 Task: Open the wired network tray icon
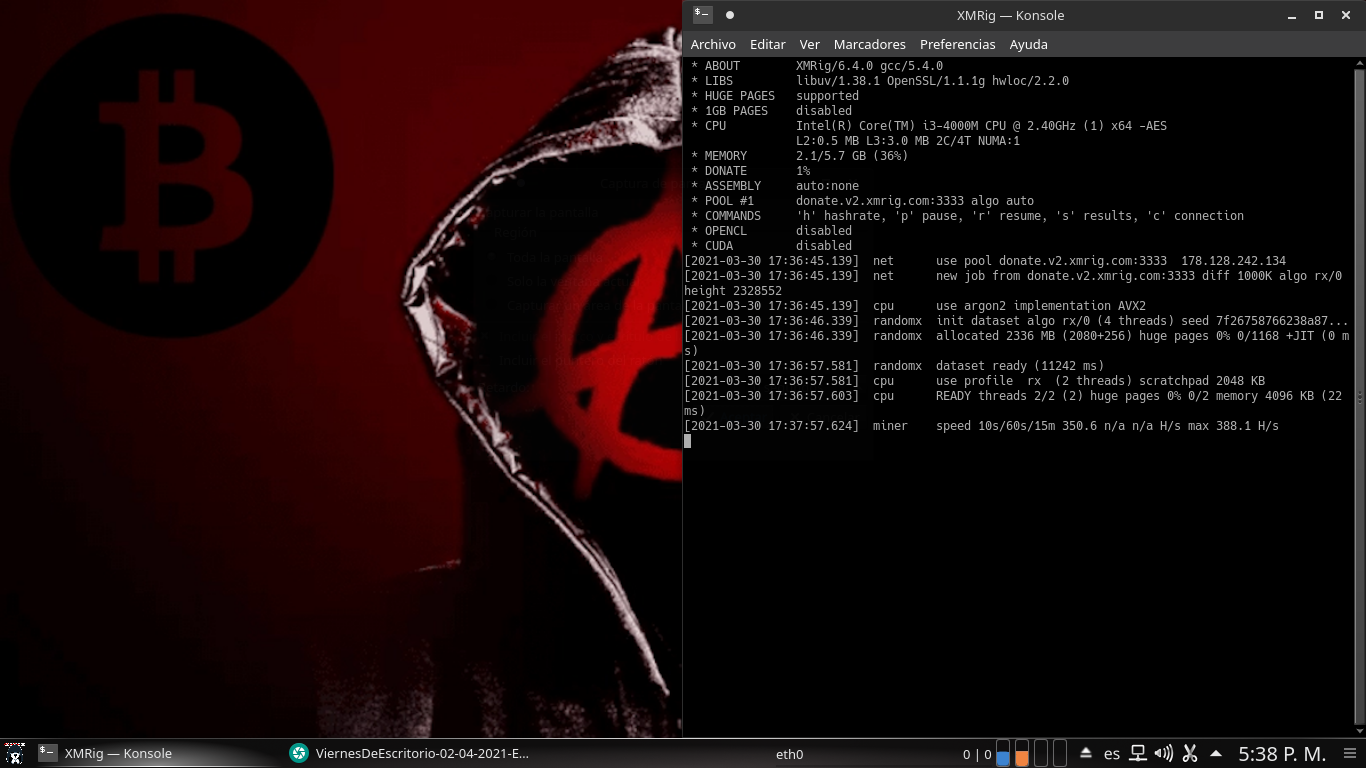(1138, 754)
